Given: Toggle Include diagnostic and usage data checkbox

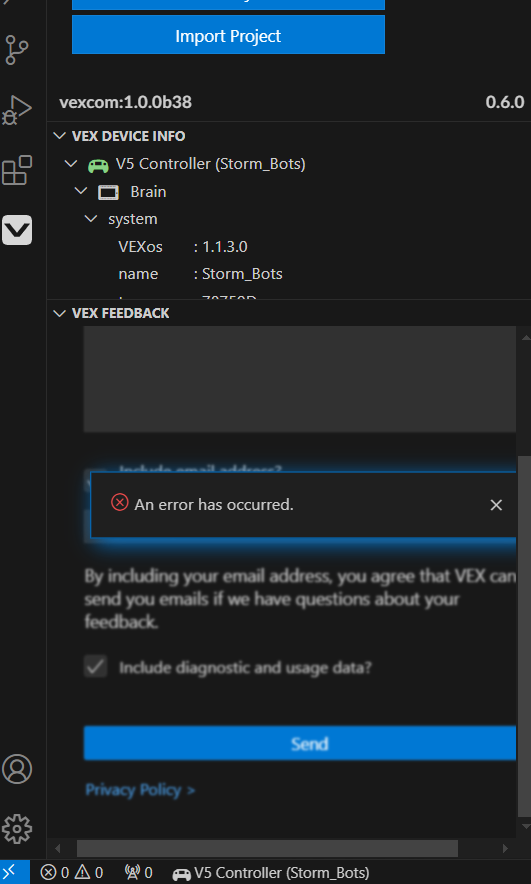Looking at the screenshot, I should (x=95, y=667).
